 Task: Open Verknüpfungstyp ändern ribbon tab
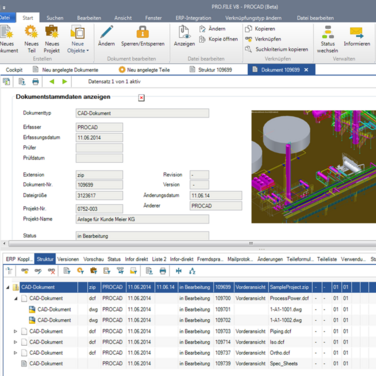[x=253, y=18]
